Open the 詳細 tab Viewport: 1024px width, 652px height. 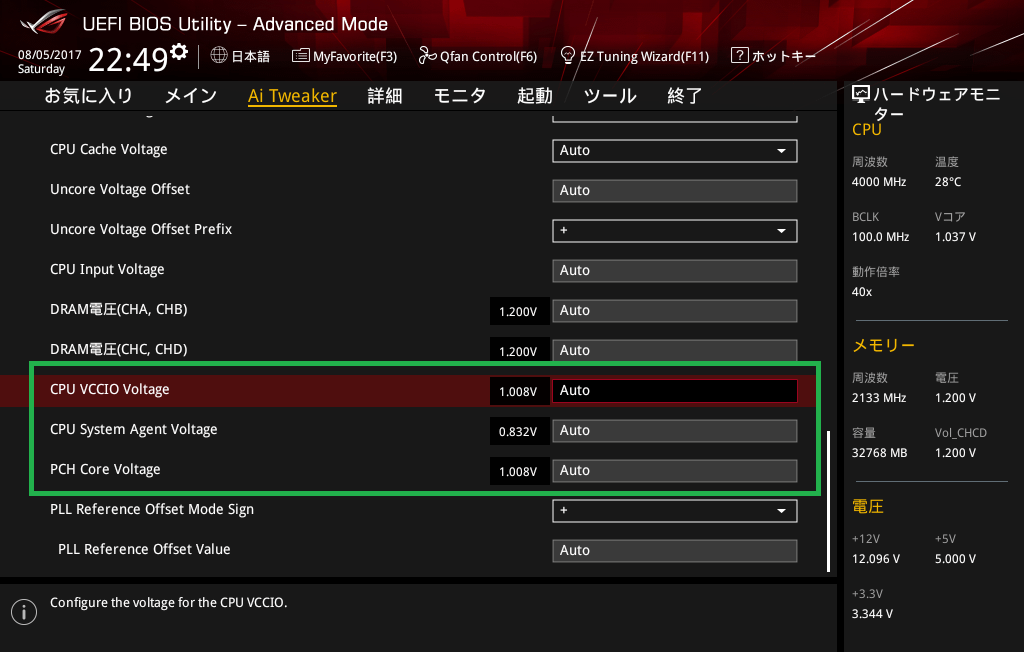385,96
